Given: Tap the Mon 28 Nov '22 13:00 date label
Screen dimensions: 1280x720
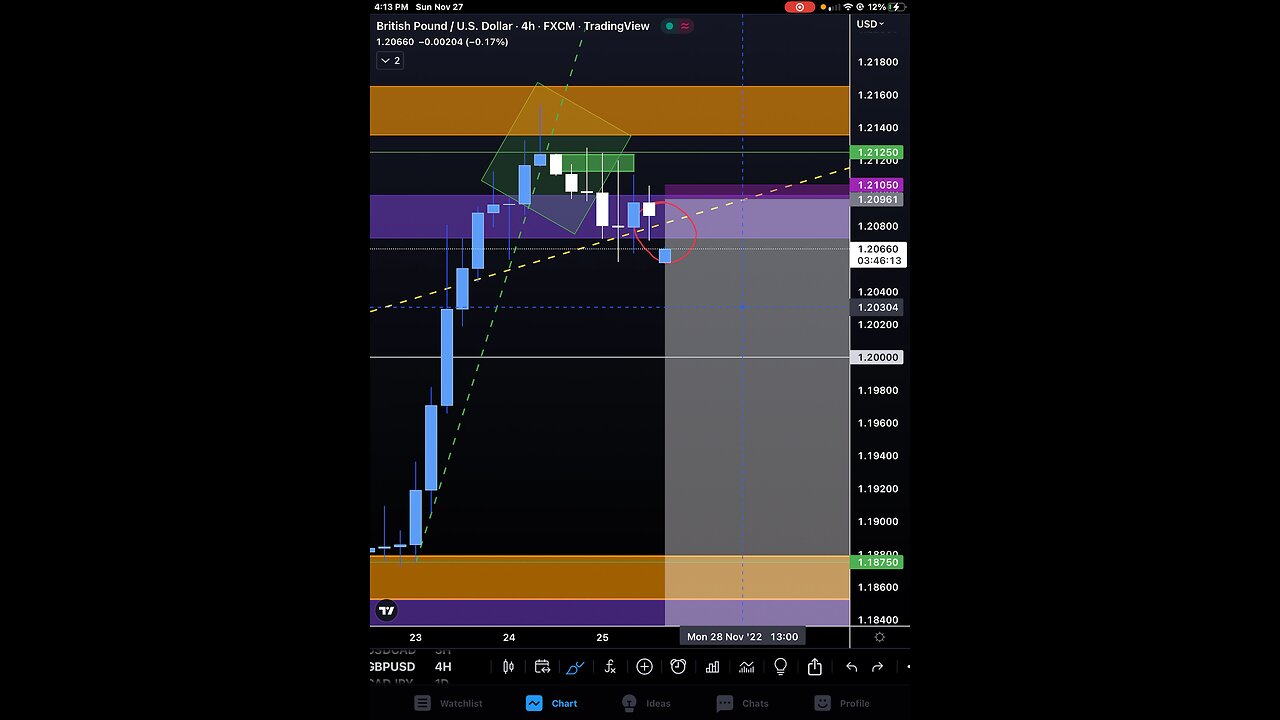Looking at the screenshot, I should pyautogui.click(x=742, y=637).
